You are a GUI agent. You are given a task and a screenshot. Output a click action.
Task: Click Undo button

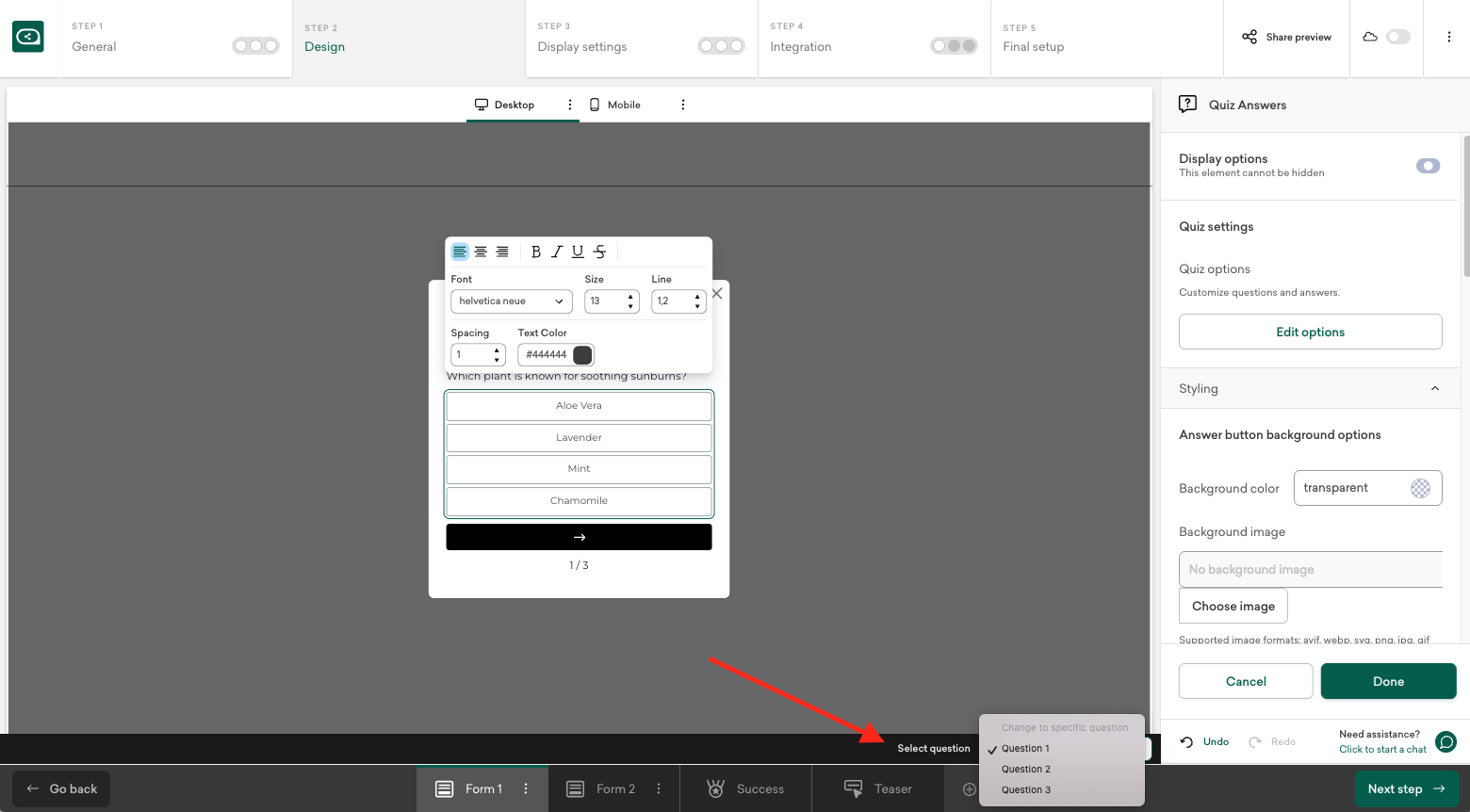(1205, 742)
